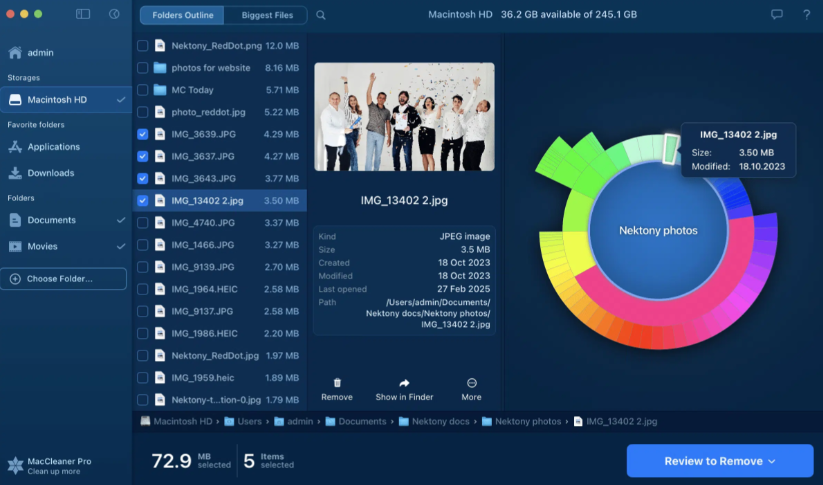Go to Documents in the breadcrumb path

[x=362, y=421]
